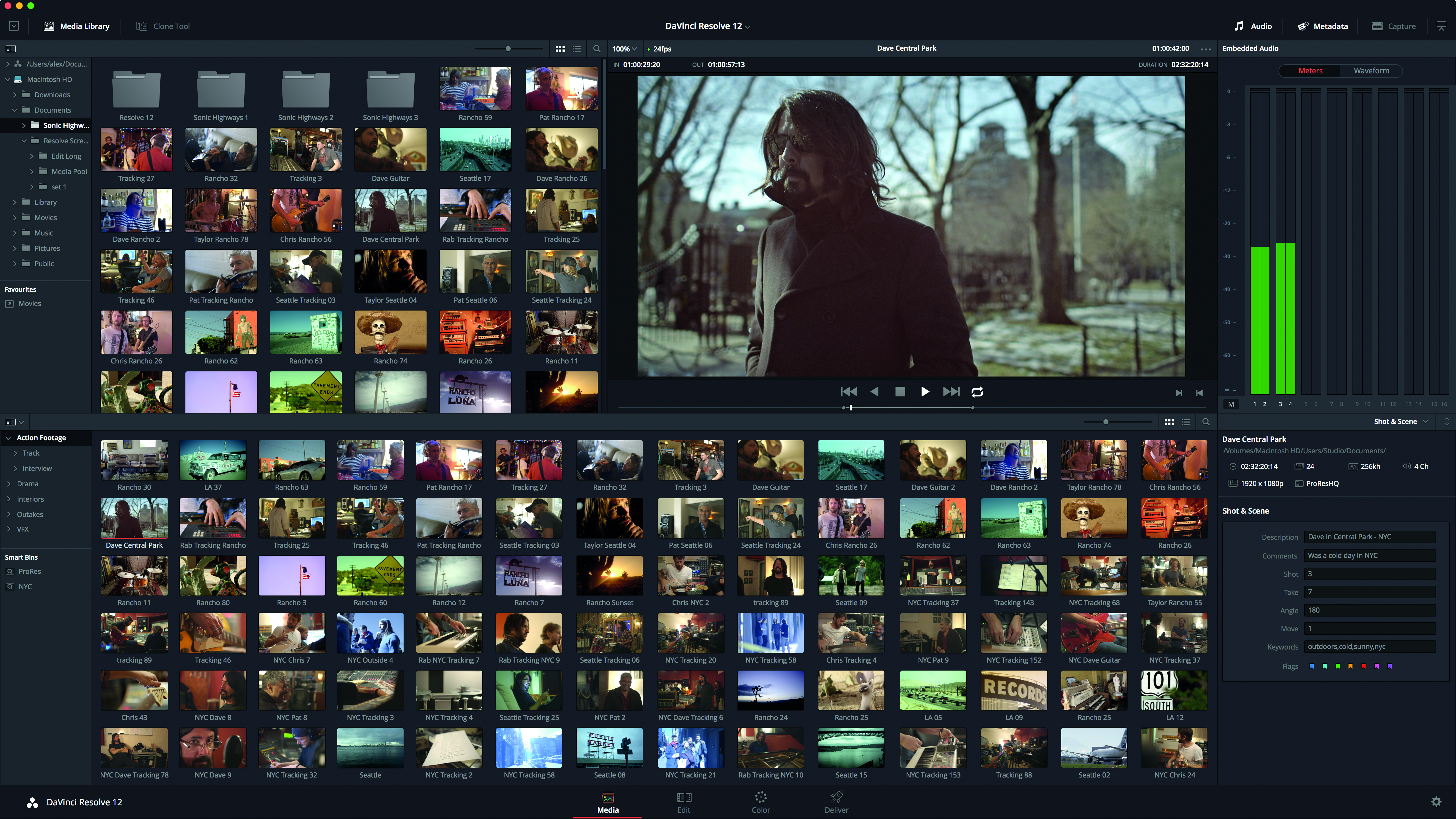Click the loop playback icon
The image size is (1456, 819).
[x=977, y=392]
